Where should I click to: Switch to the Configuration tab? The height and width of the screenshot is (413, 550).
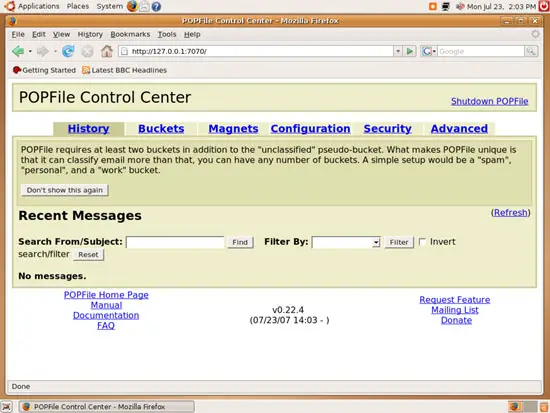[310, 129]
